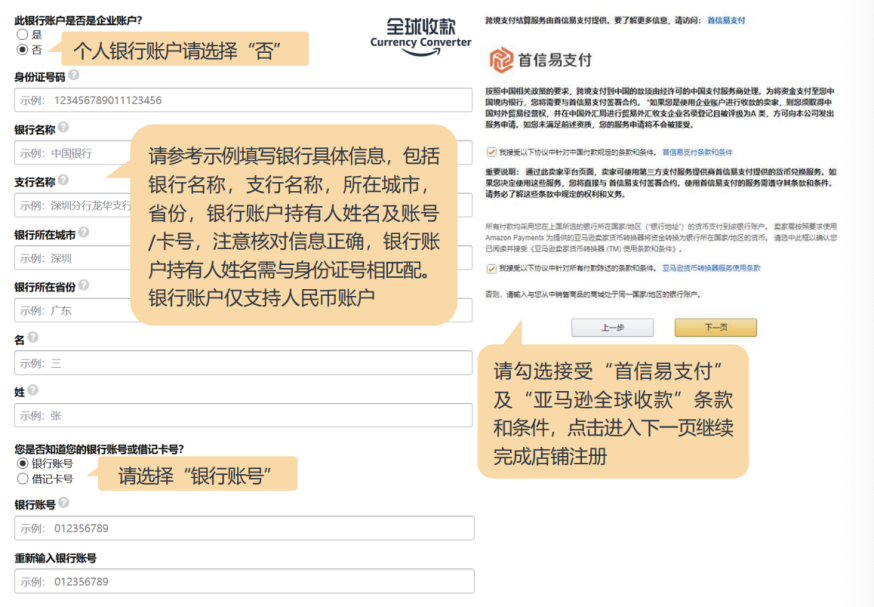Screen dimensions: 874x607
Task: Choose the '银行账号' radio option
Action: (23, 463)
